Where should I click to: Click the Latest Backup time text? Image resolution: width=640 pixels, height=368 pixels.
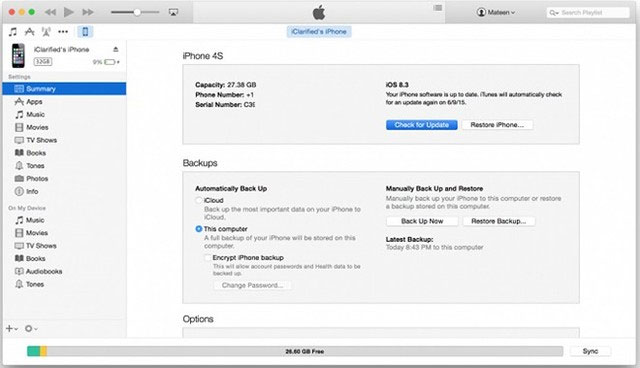coord(434,247)
